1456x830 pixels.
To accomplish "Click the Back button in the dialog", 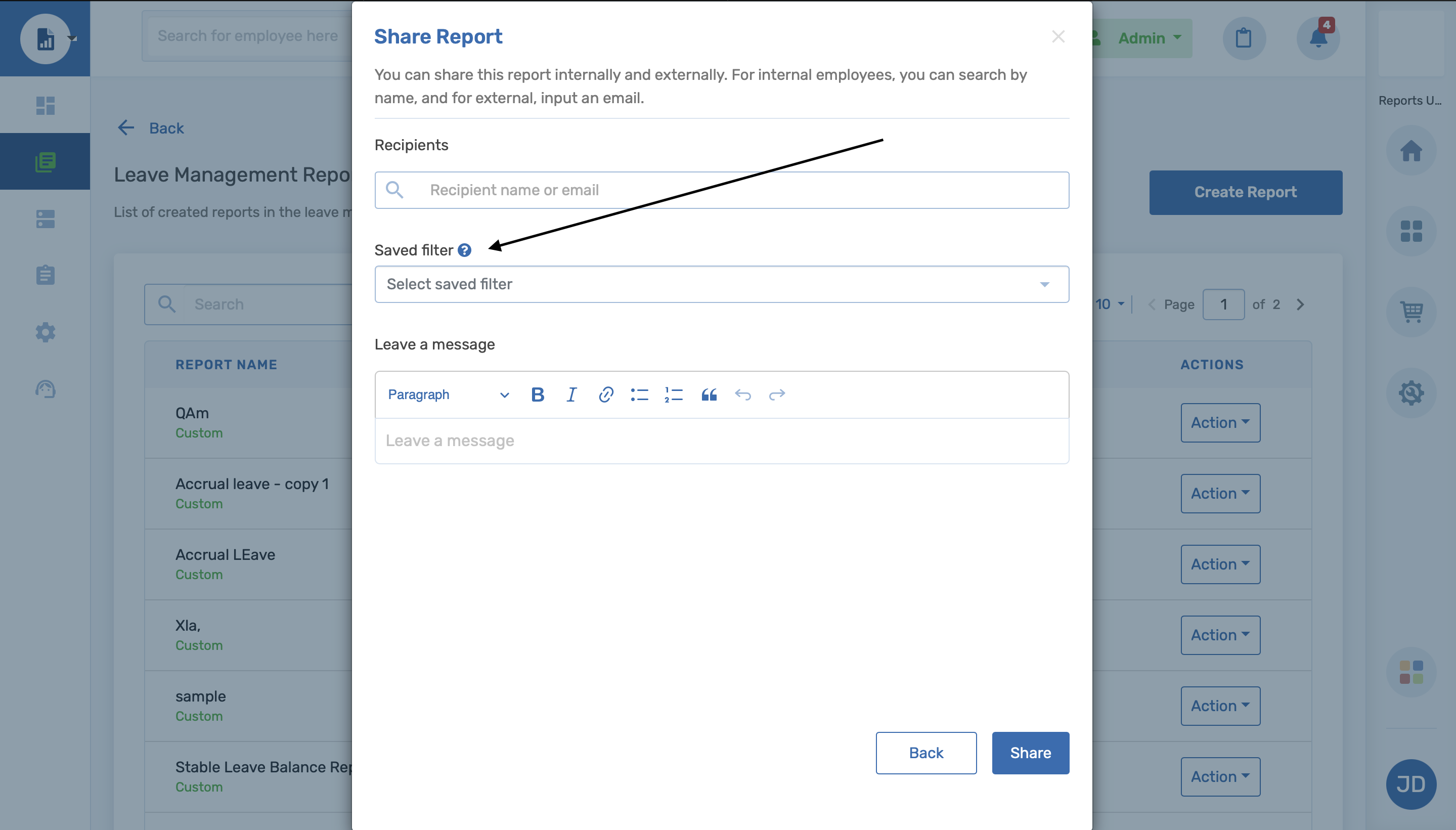I will point(926,753).
